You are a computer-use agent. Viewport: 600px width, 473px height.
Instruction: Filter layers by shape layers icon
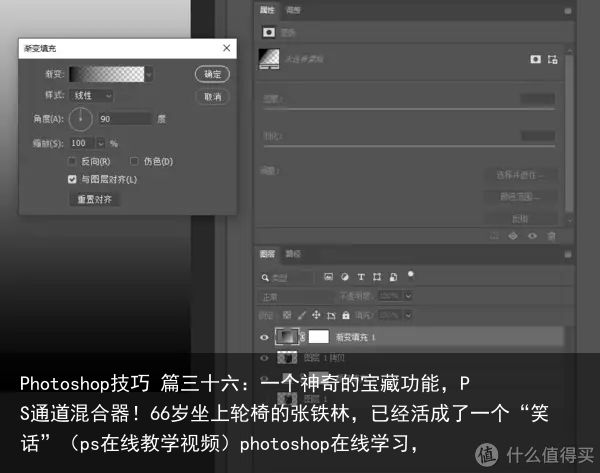point(377,277)
